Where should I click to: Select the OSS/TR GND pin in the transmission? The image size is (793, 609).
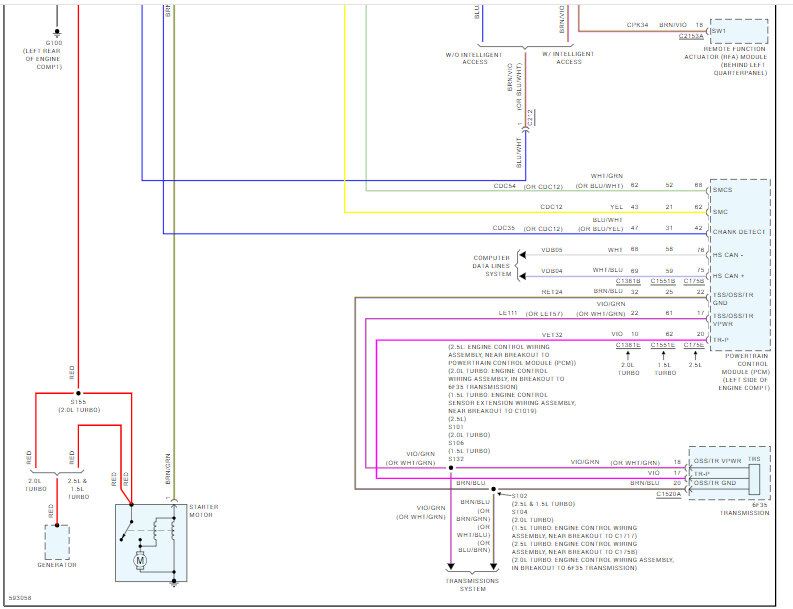tap(715, 483)
